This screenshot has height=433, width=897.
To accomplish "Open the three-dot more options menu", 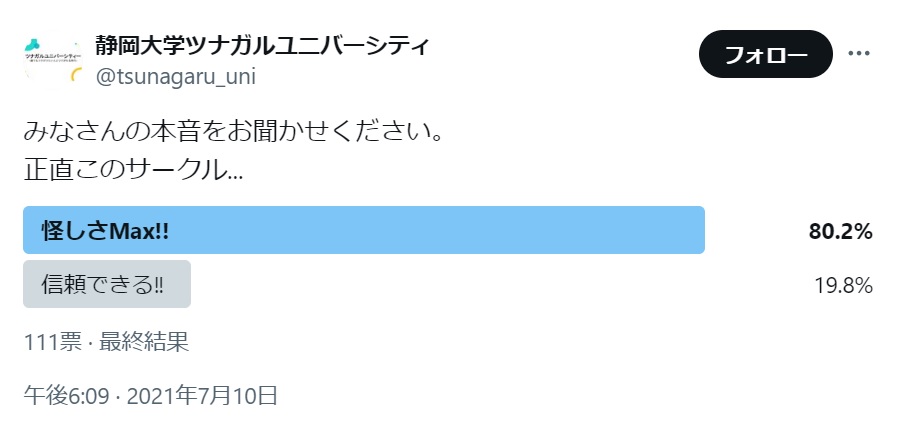I will click(x=859, y=54).
